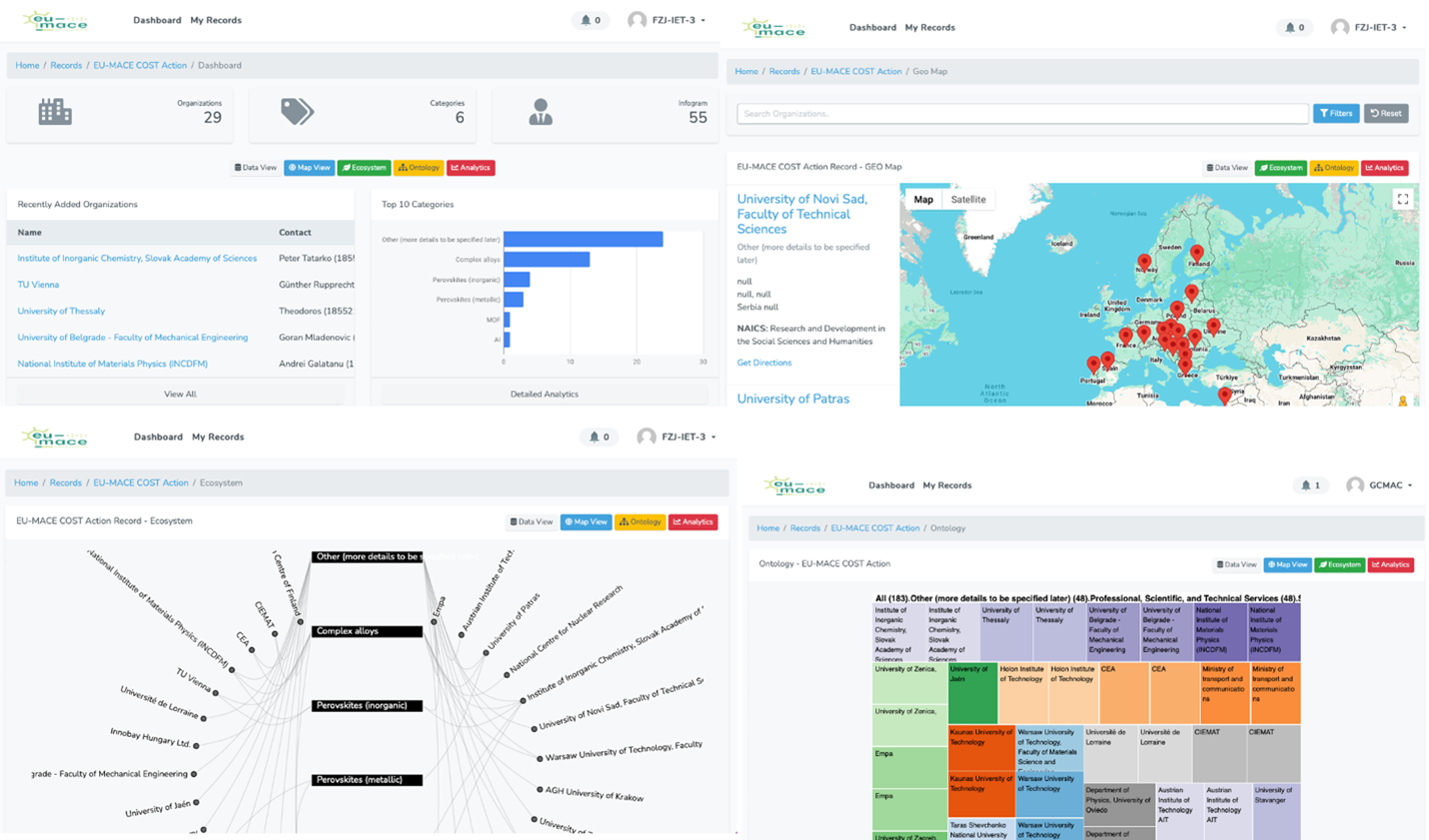This screenshot has width=1429, height=840.
Task: Click the Reset button
Action: coord(1386,113)
